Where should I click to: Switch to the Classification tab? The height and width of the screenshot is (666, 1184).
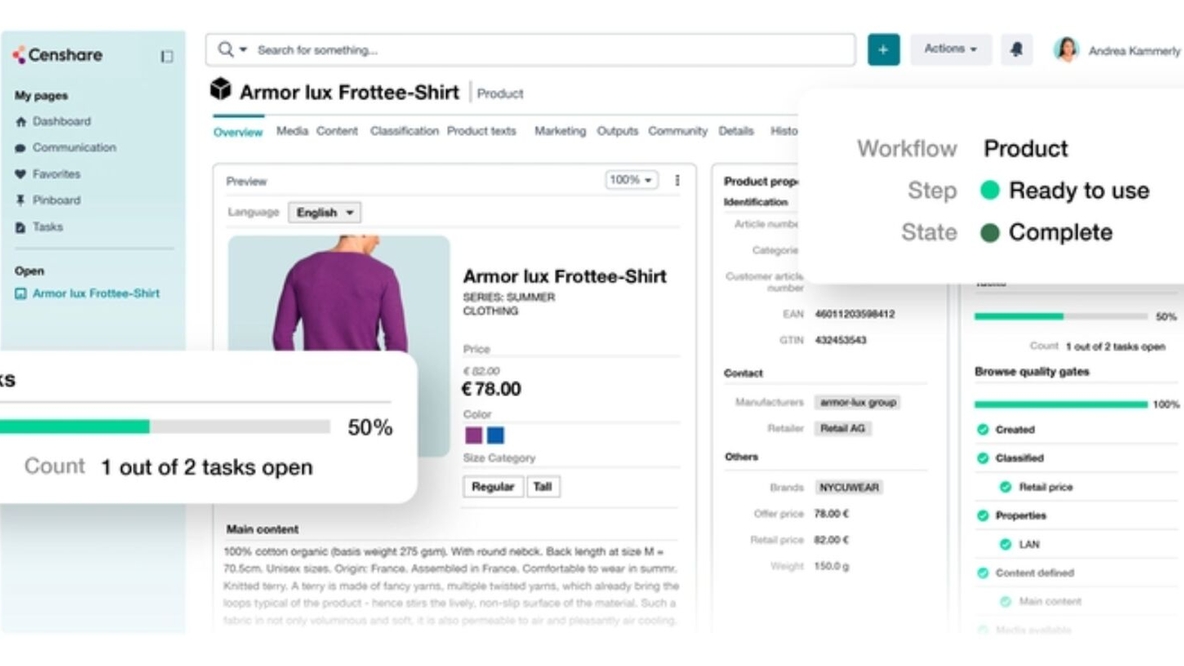click(404, 131)
